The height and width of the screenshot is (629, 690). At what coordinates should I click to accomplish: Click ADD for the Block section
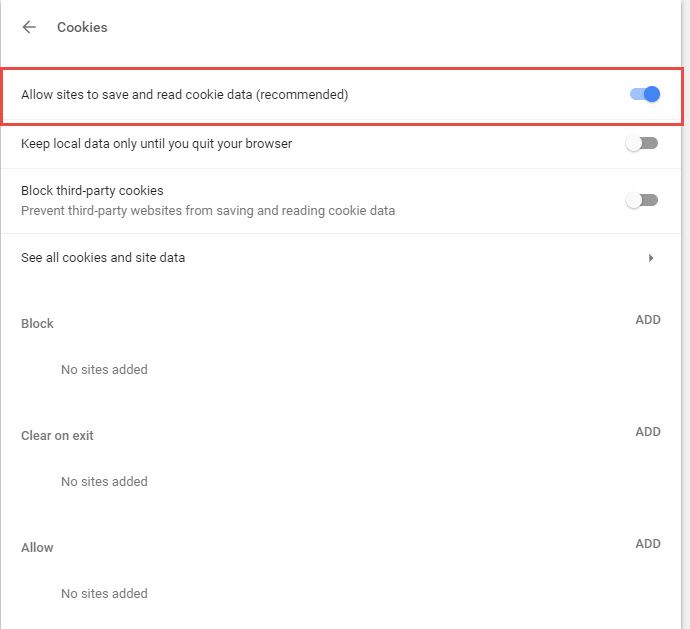pos(648,320)
